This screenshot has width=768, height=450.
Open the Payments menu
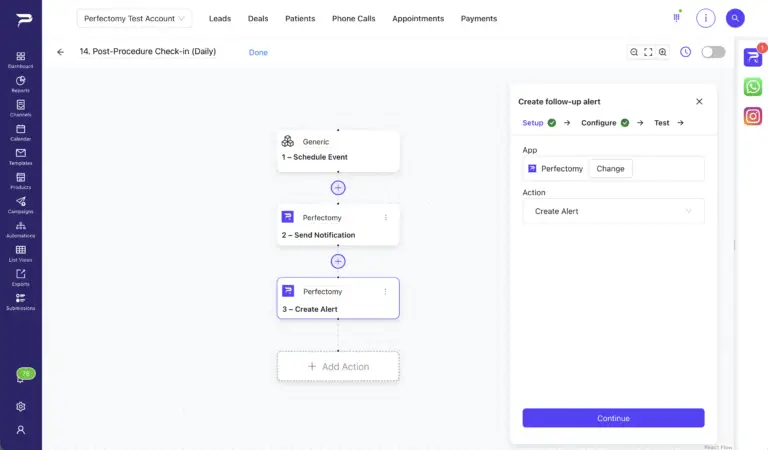click(479, 19)
